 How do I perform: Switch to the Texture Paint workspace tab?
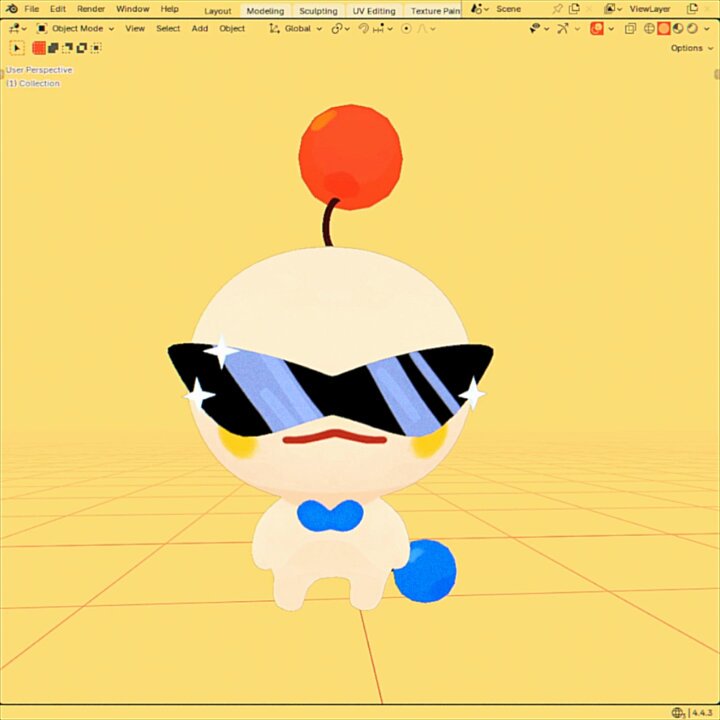(434, 11)
